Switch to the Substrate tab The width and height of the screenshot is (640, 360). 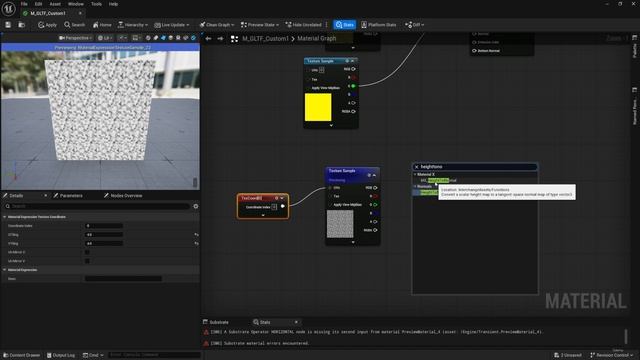(216, 322)
